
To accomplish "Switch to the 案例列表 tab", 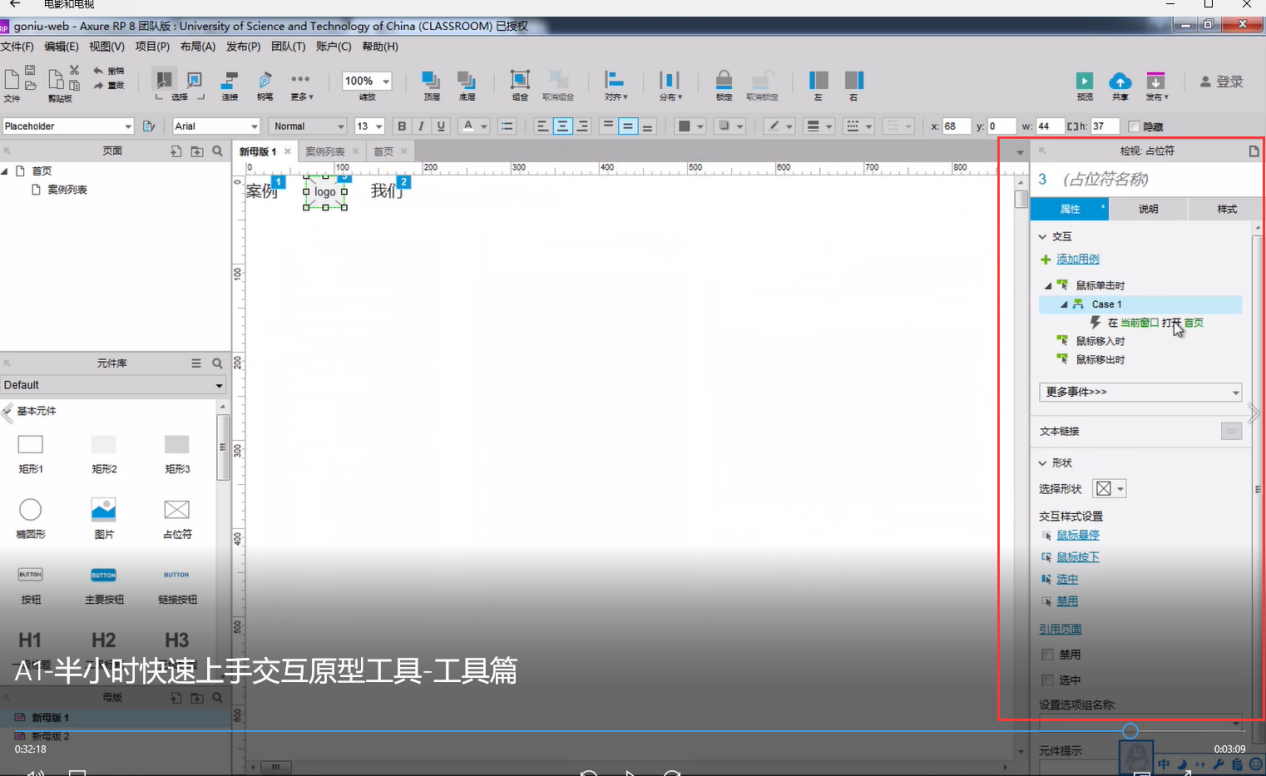I will (325, 151).
